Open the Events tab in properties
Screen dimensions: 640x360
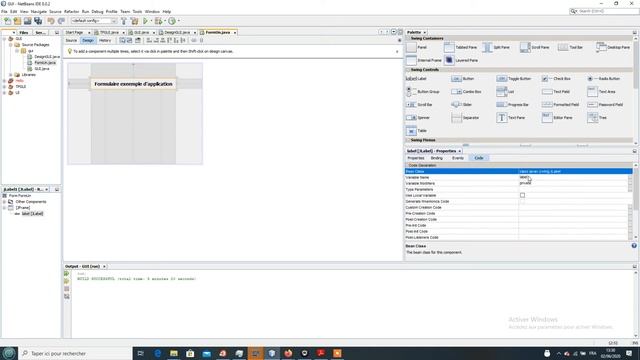click(x=458, y=158)
